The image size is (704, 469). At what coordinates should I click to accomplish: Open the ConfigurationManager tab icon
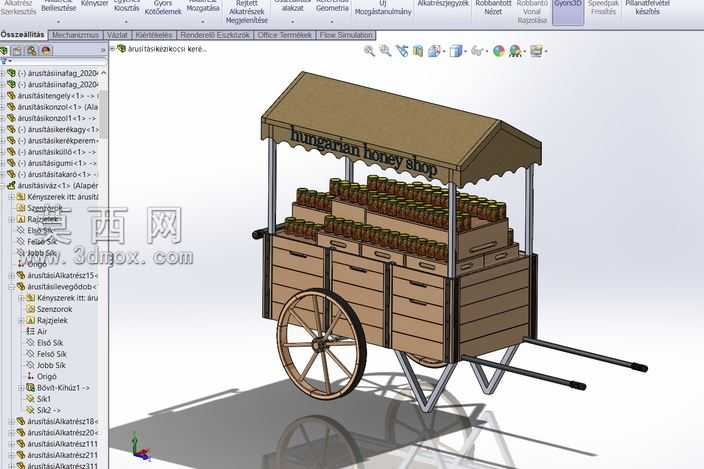click(x=31, y=51)
